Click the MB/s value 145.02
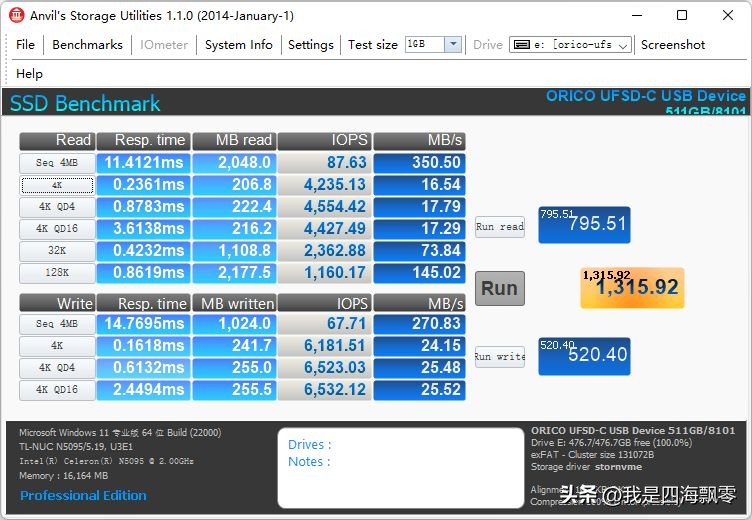 (420, 272)
